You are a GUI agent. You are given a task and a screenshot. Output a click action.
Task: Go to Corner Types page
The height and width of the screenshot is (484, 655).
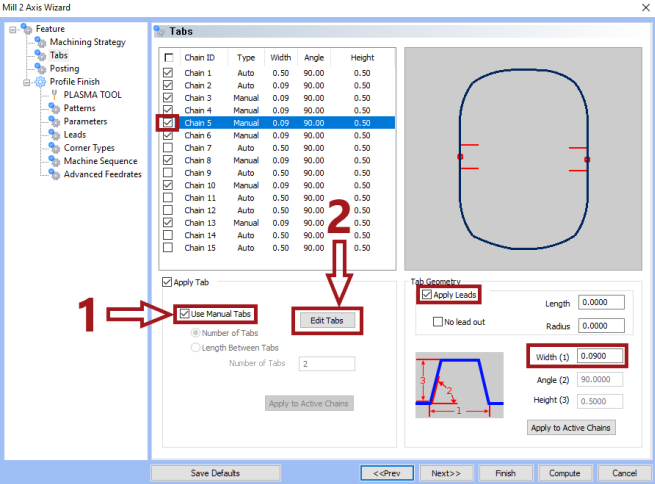tap(89, 148)
